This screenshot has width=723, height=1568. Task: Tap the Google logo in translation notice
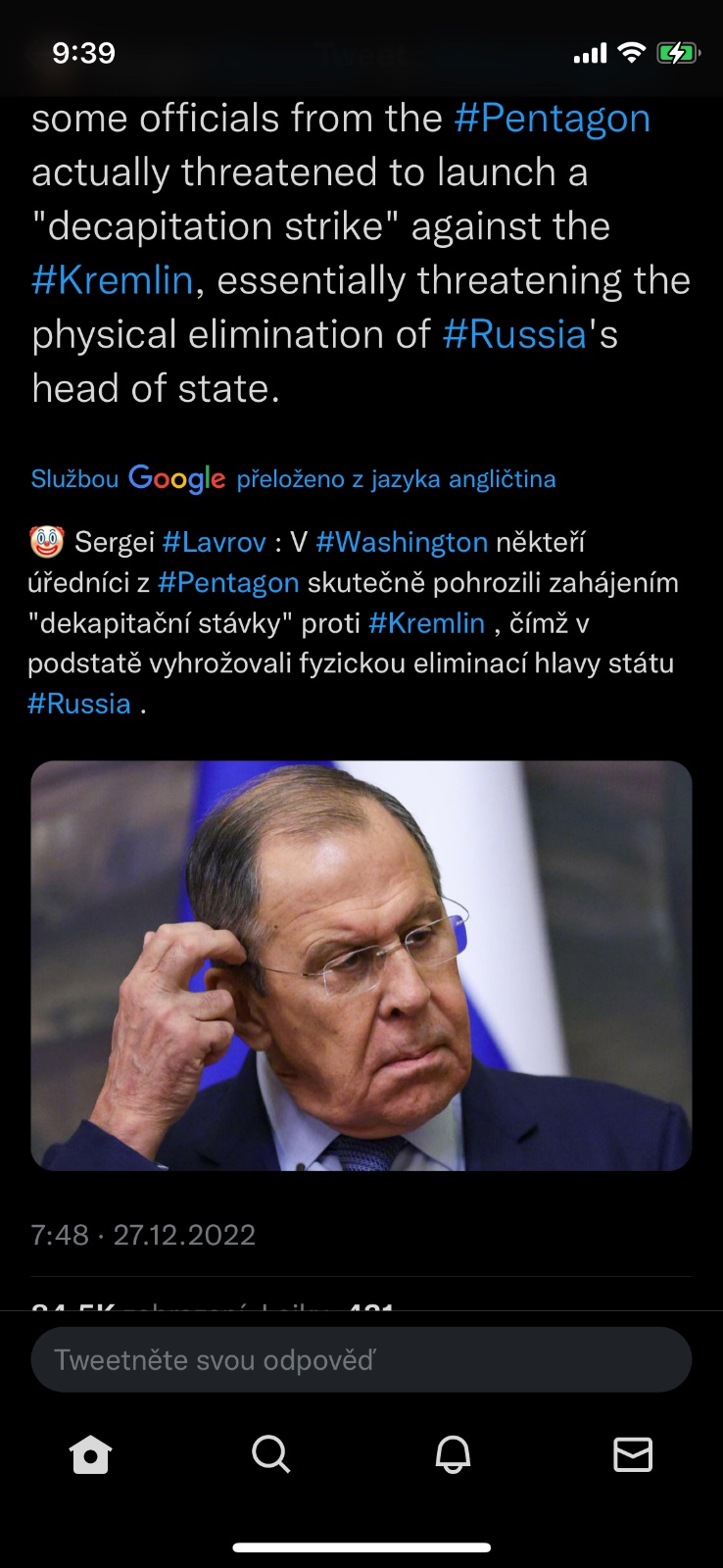pos(176,478)
